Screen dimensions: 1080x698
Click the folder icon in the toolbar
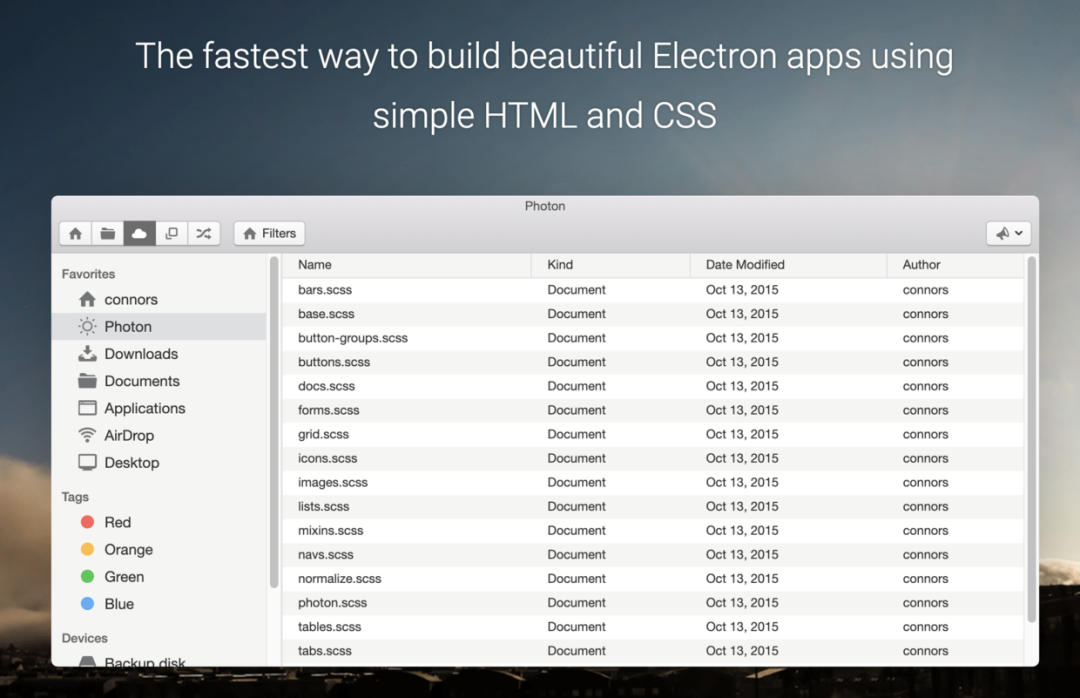click(107, 234)
